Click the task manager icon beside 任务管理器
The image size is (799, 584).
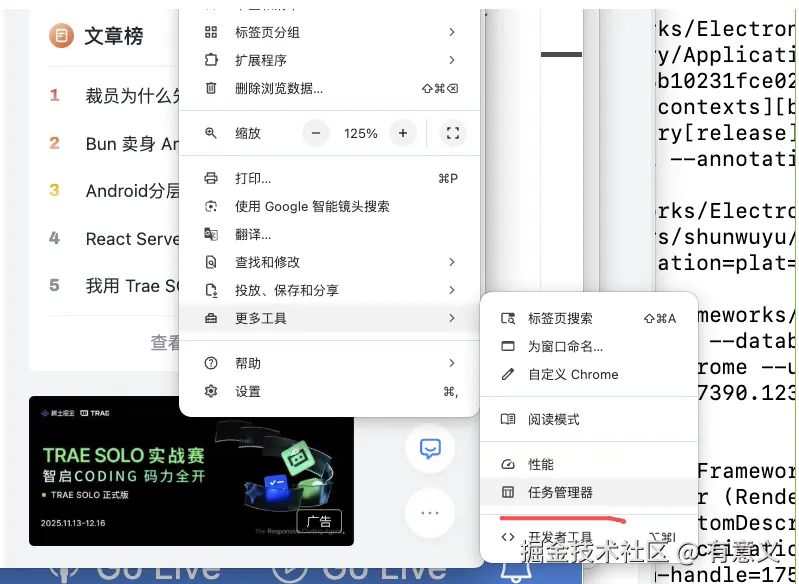pyautogui.click(x=508, y=492)
